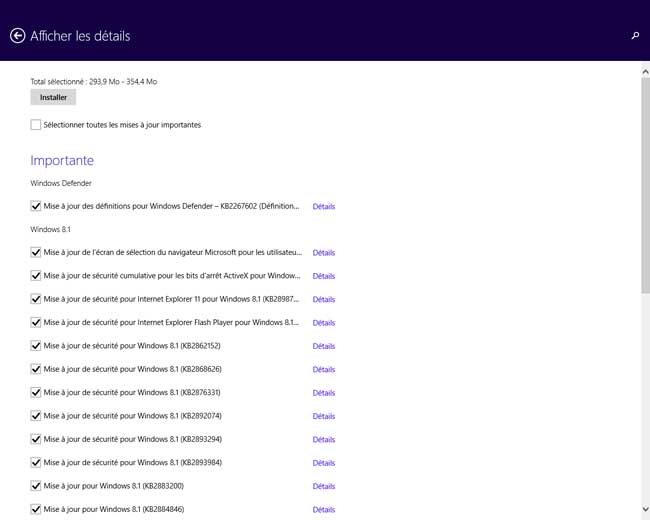The image size is (650, 520).
Task: Open search with the magnifier icon
Action: (635, 36)
